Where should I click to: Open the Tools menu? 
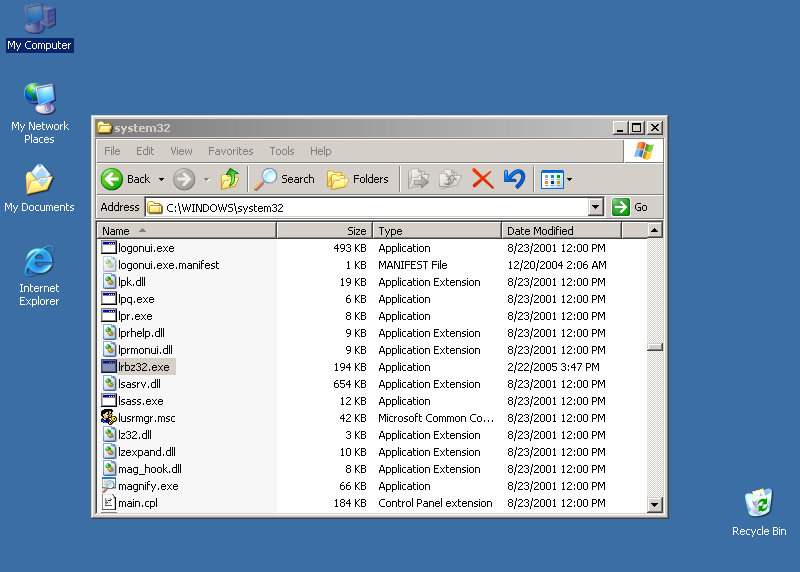click(282, 151)
